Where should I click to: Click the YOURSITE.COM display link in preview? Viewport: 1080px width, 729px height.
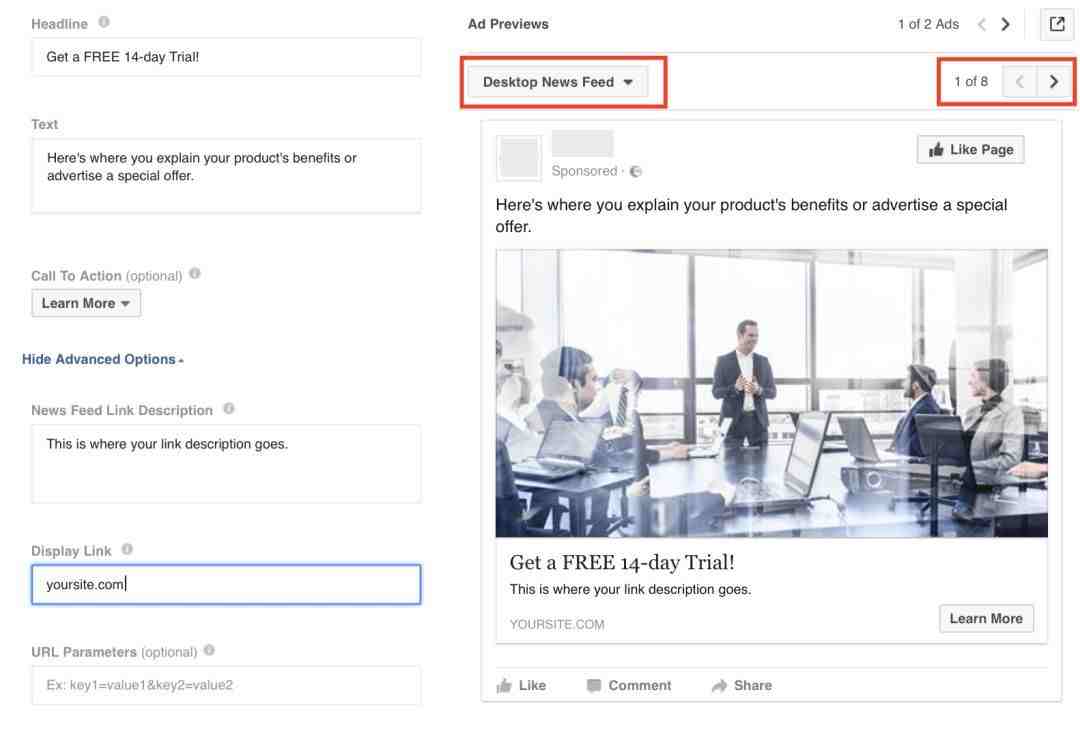(x=557, y=624)
